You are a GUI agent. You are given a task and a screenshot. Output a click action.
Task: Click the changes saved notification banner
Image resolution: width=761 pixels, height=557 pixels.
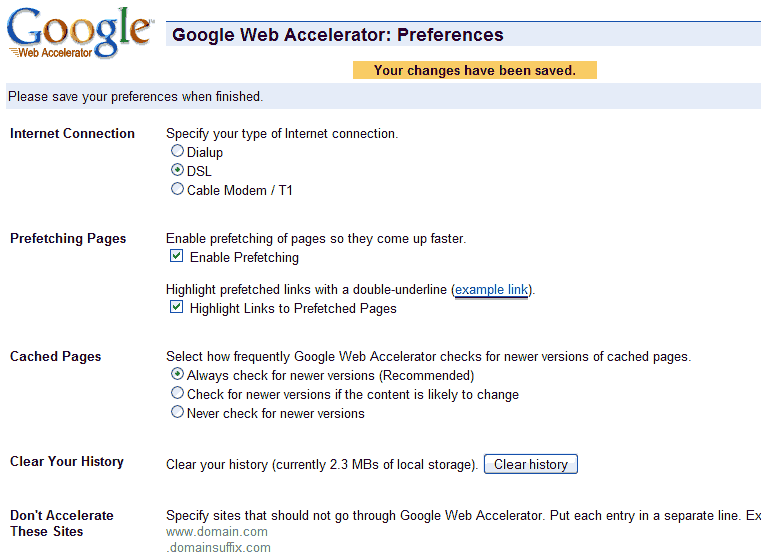pos(475,70)
